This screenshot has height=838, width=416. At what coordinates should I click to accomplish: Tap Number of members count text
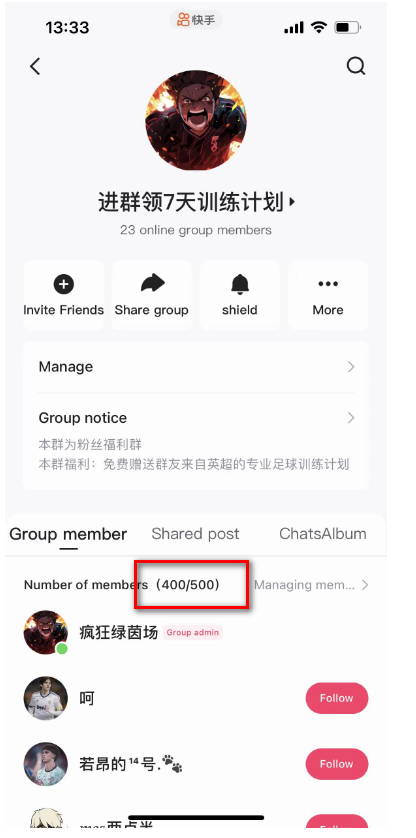(122, 585)
